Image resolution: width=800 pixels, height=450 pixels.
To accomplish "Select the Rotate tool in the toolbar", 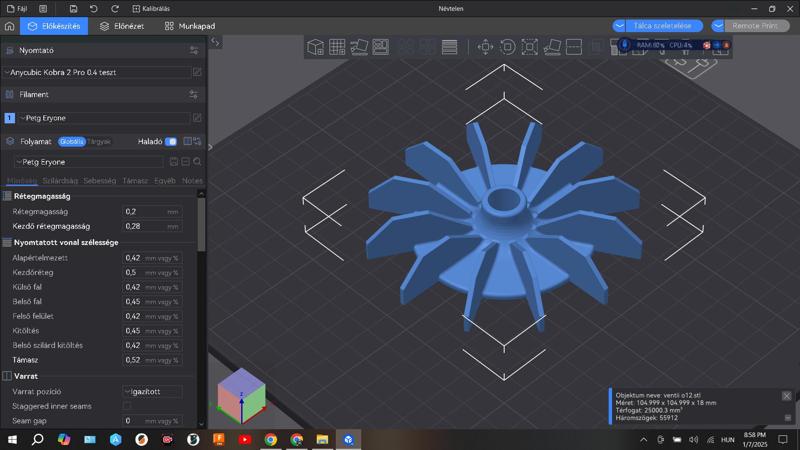I will coord(508,47).
